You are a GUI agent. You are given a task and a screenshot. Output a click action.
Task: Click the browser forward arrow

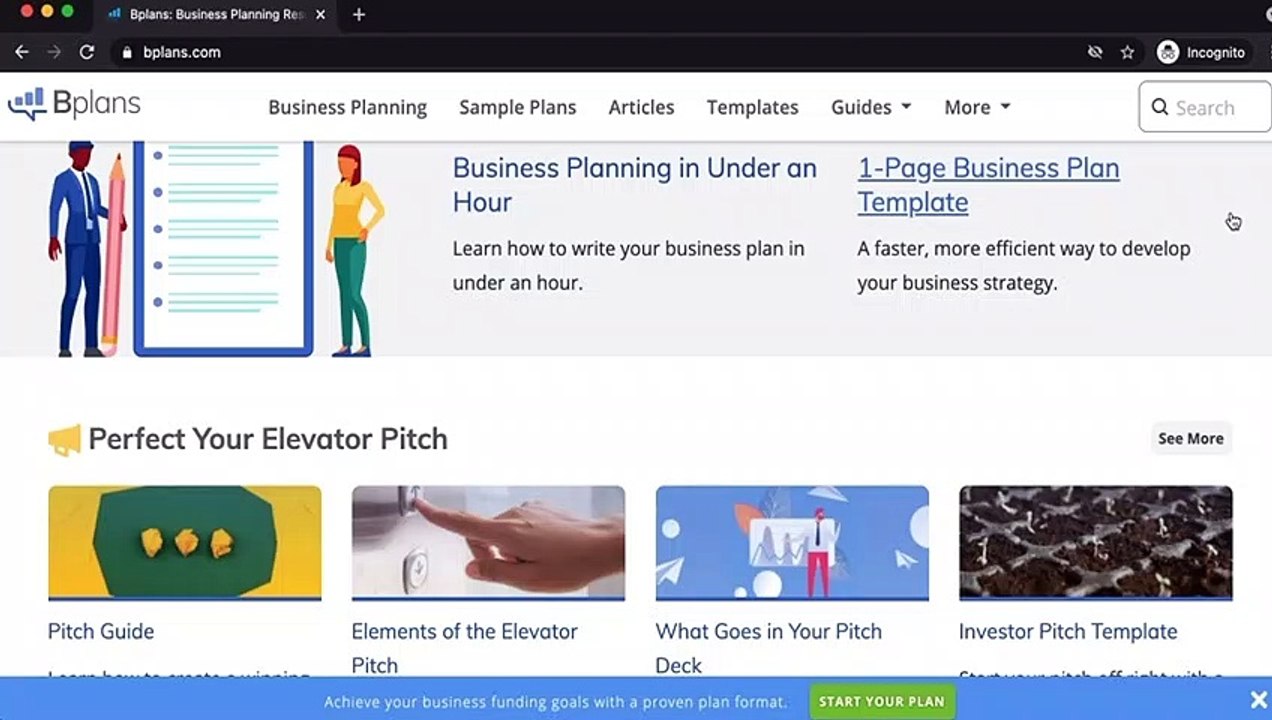pyautogui.click(x=54, y=52)
